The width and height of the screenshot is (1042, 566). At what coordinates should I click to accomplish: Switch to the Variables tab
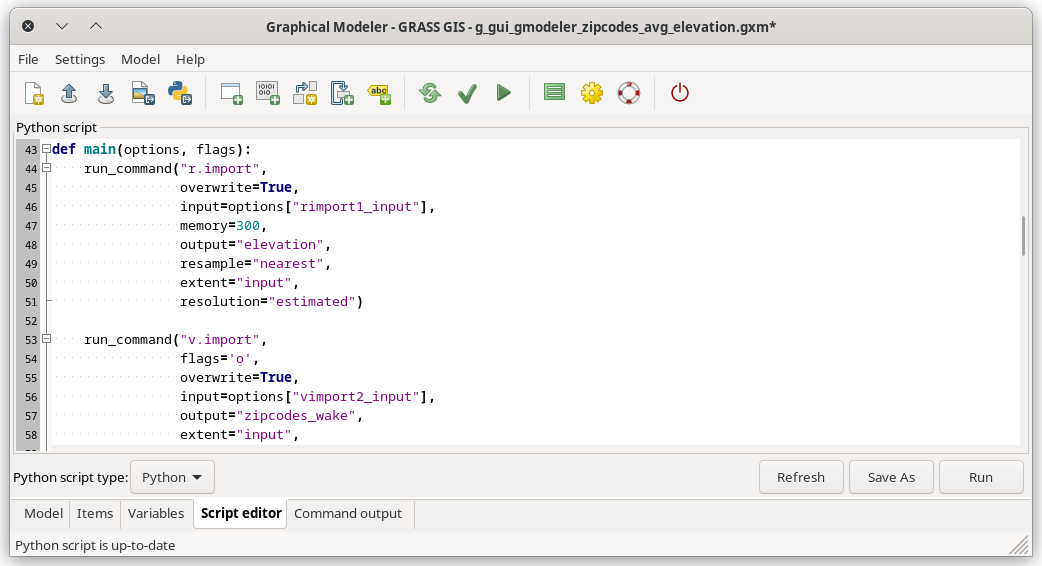(x=155, y=514)
